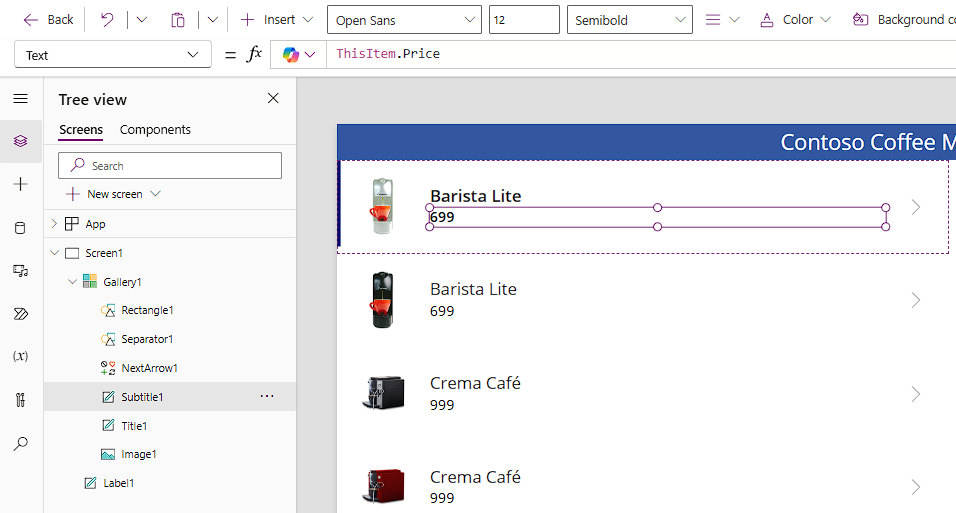Open the Semibold font weight dropdown
Viewport: 956px width, 513px height.
click(629, 20)
